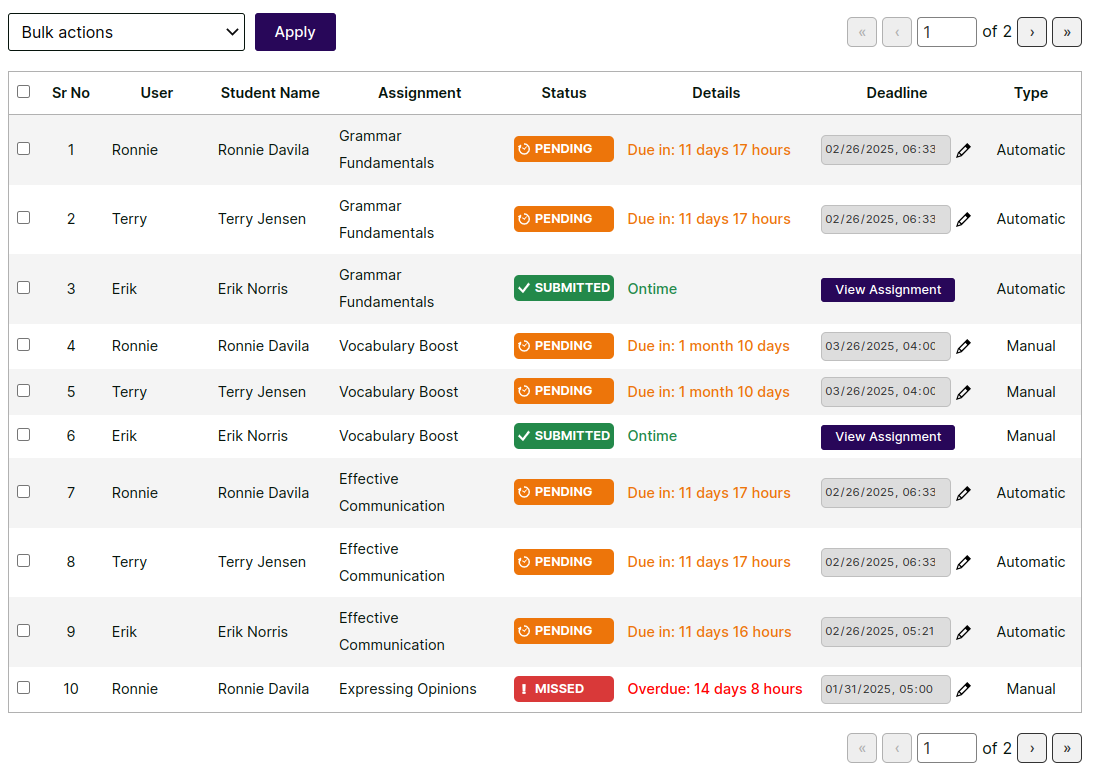The width and height of the screenshot is (1093, 772).
Task: Select checkbox for row 10 Ronnie Davila
Action: (x=24, y=687)
